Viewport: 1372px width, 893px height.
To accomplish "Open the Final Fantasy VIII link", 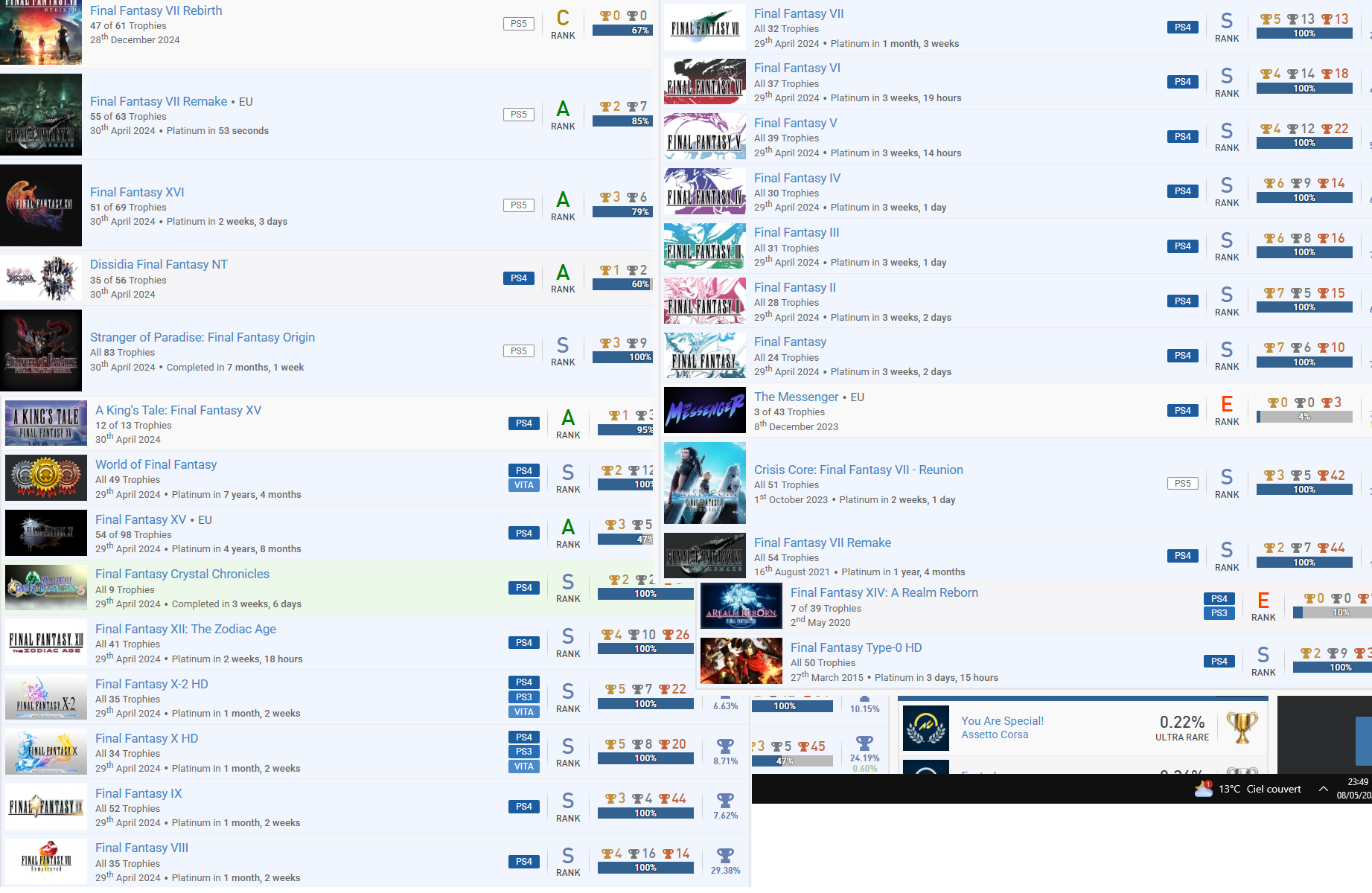I will click(141, 848).
